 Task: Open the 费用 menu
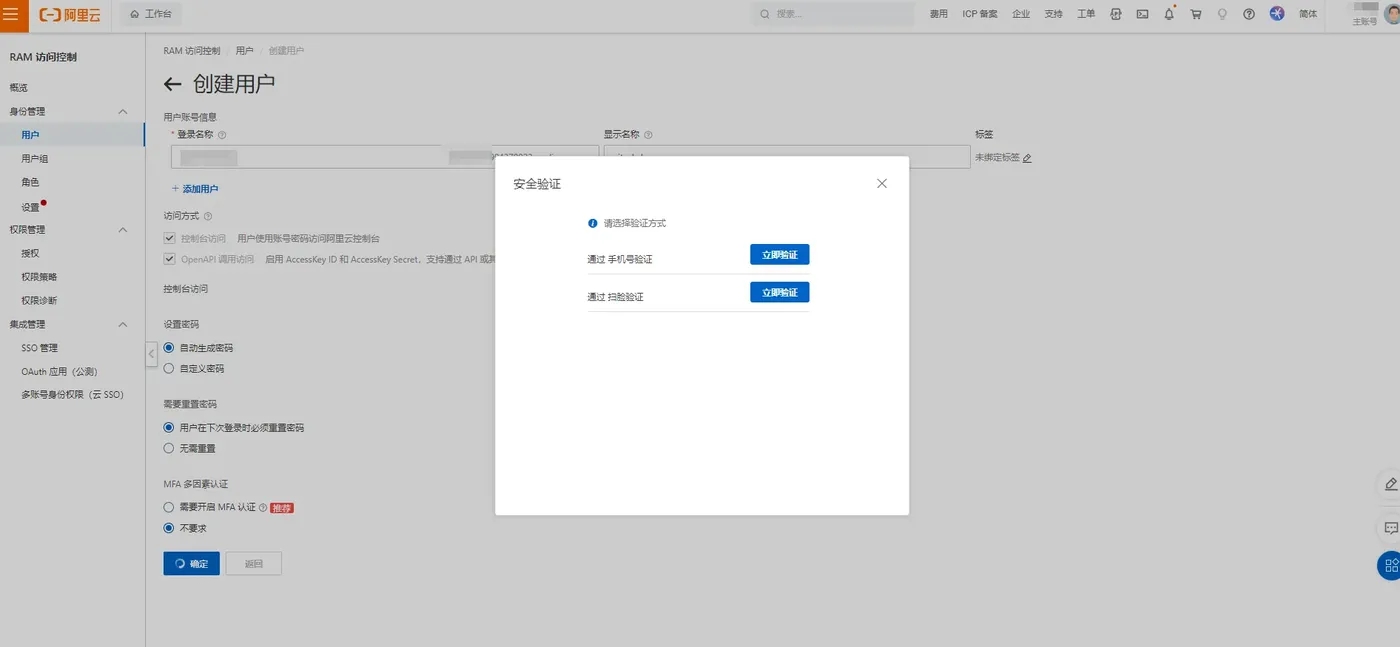click(x=938, y=14)
